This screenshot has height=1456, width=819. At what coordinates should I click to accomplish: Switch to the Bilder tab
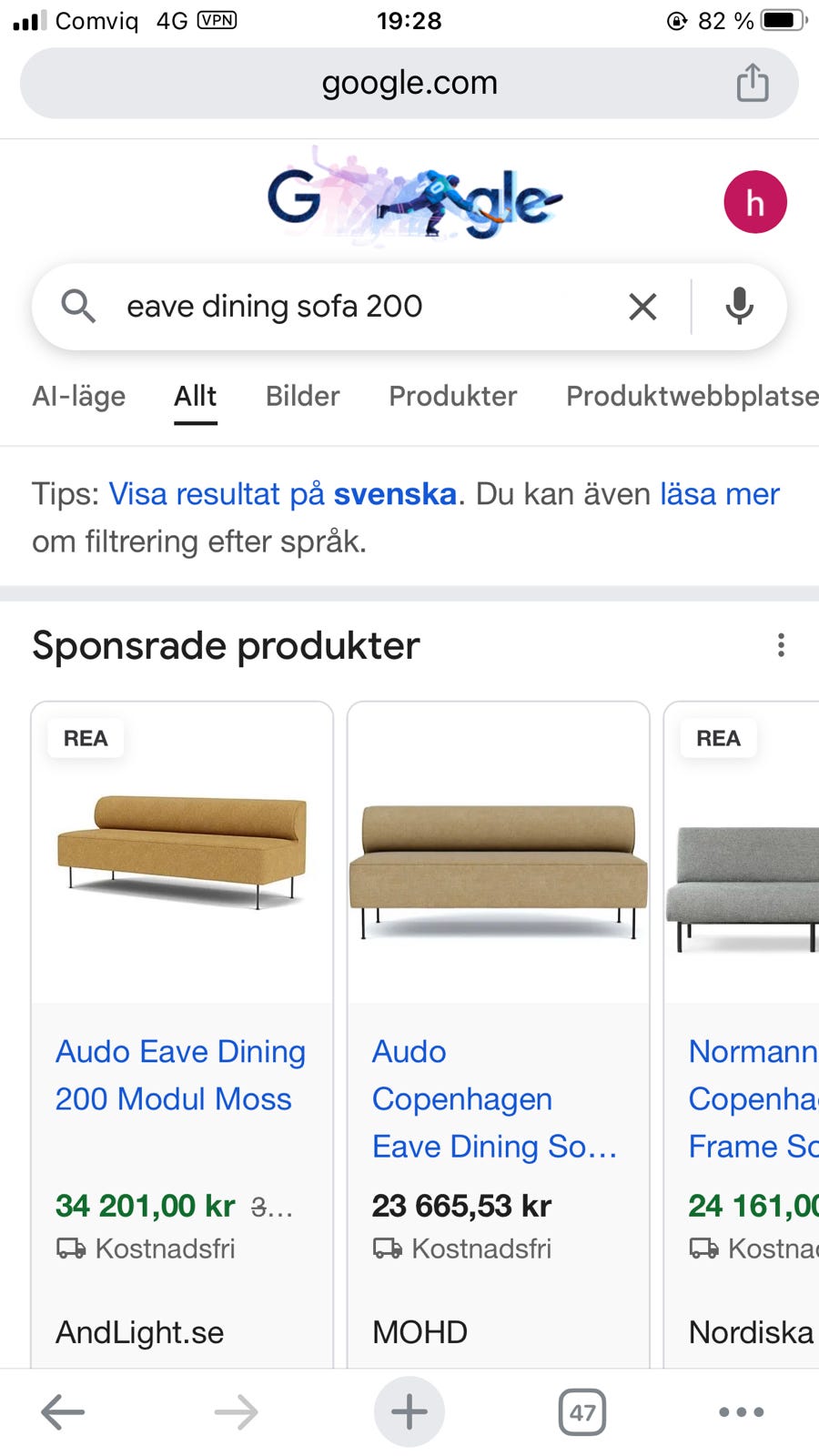[302, 396]
